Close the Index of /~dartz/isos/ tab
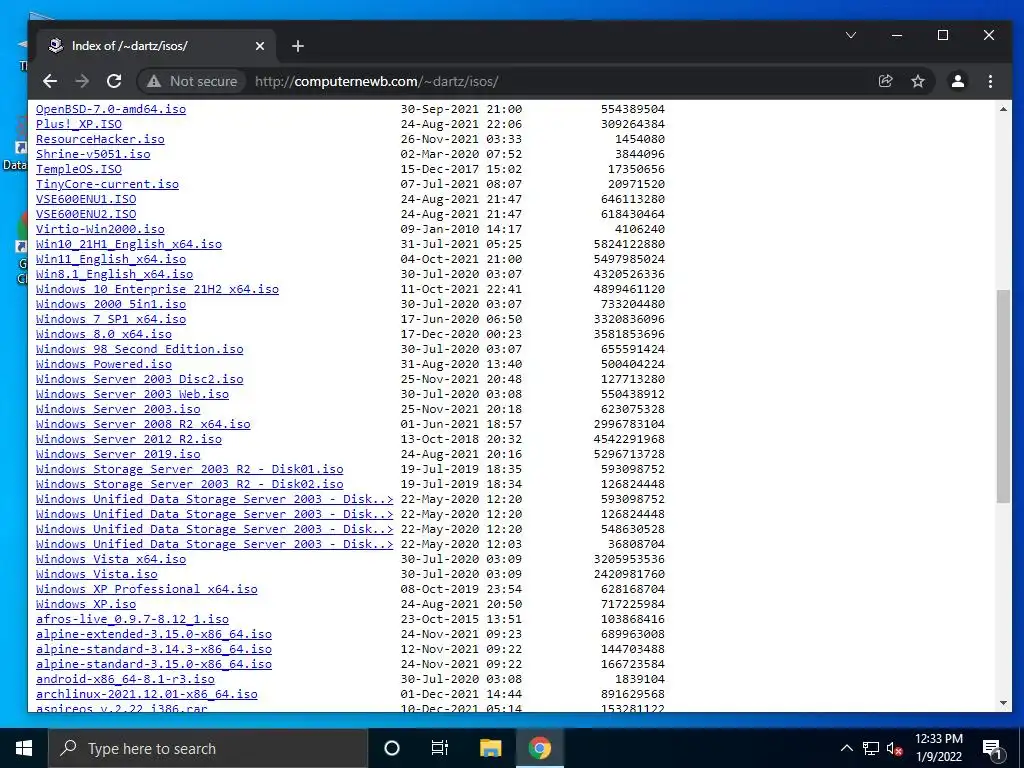Viewport: 1024px width, 768px height. tap(260, 46)
